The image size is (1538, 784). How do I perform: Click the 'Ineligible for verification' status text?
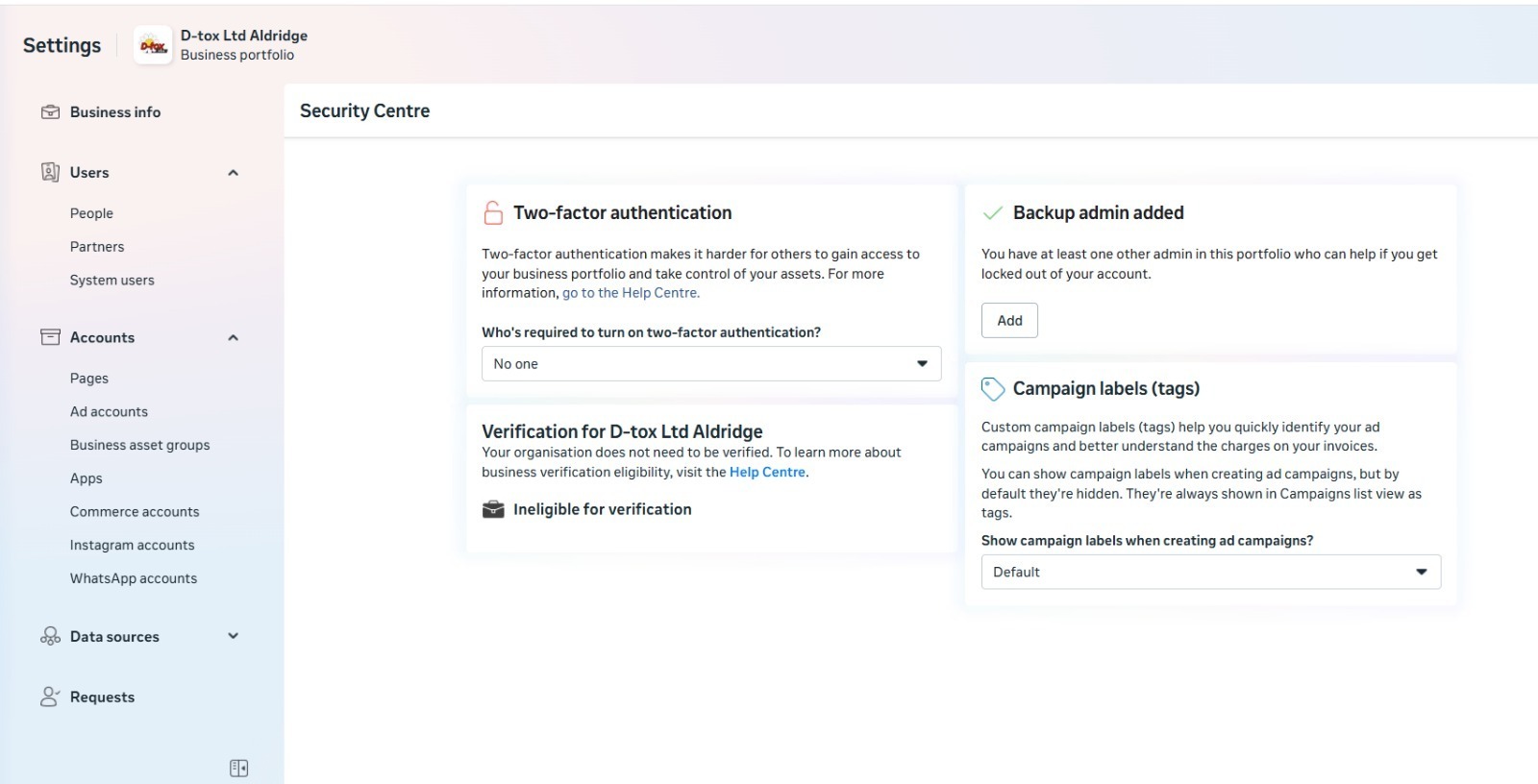tap(602, 509)
